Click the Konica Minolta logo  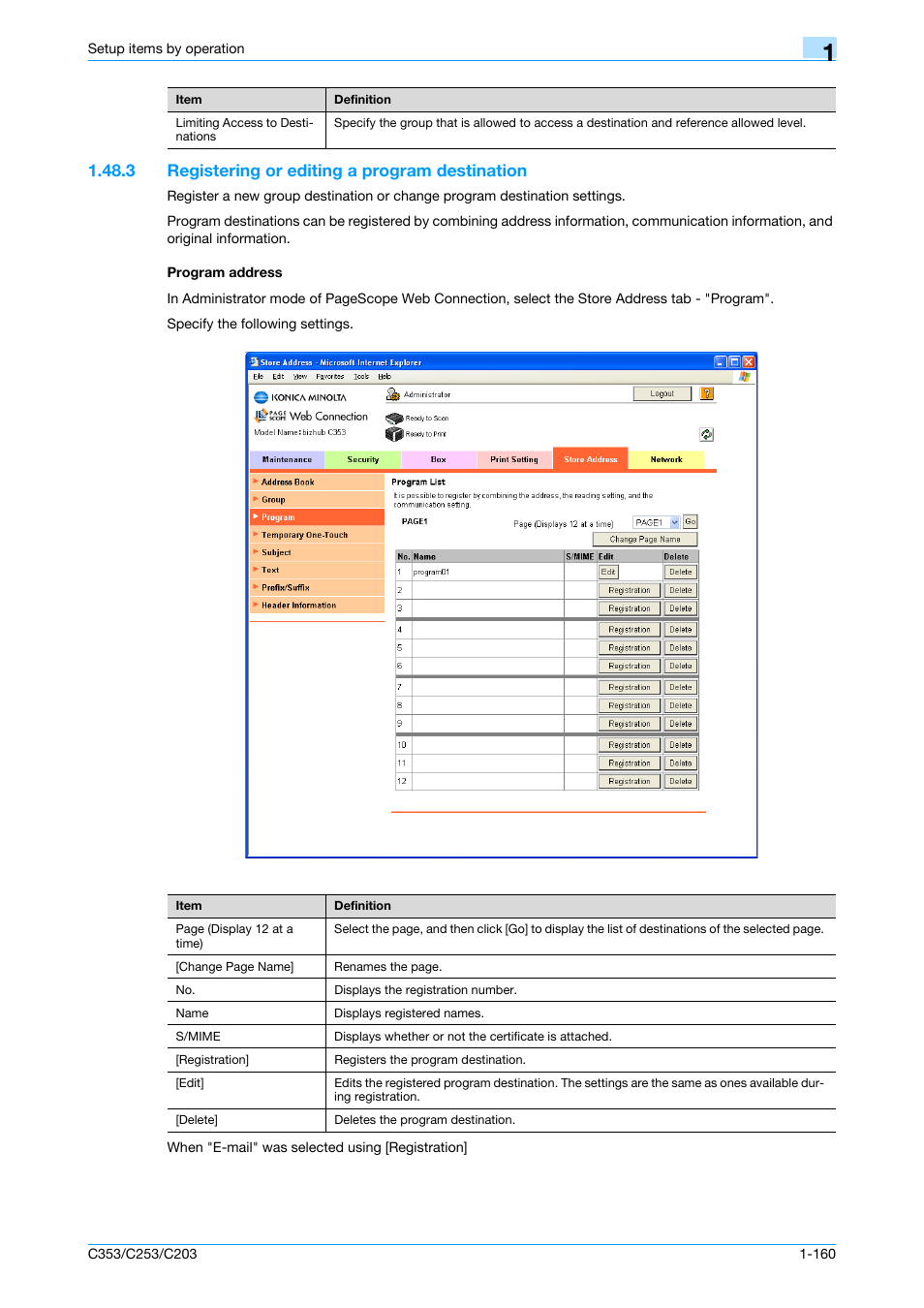tap(300, 397)
